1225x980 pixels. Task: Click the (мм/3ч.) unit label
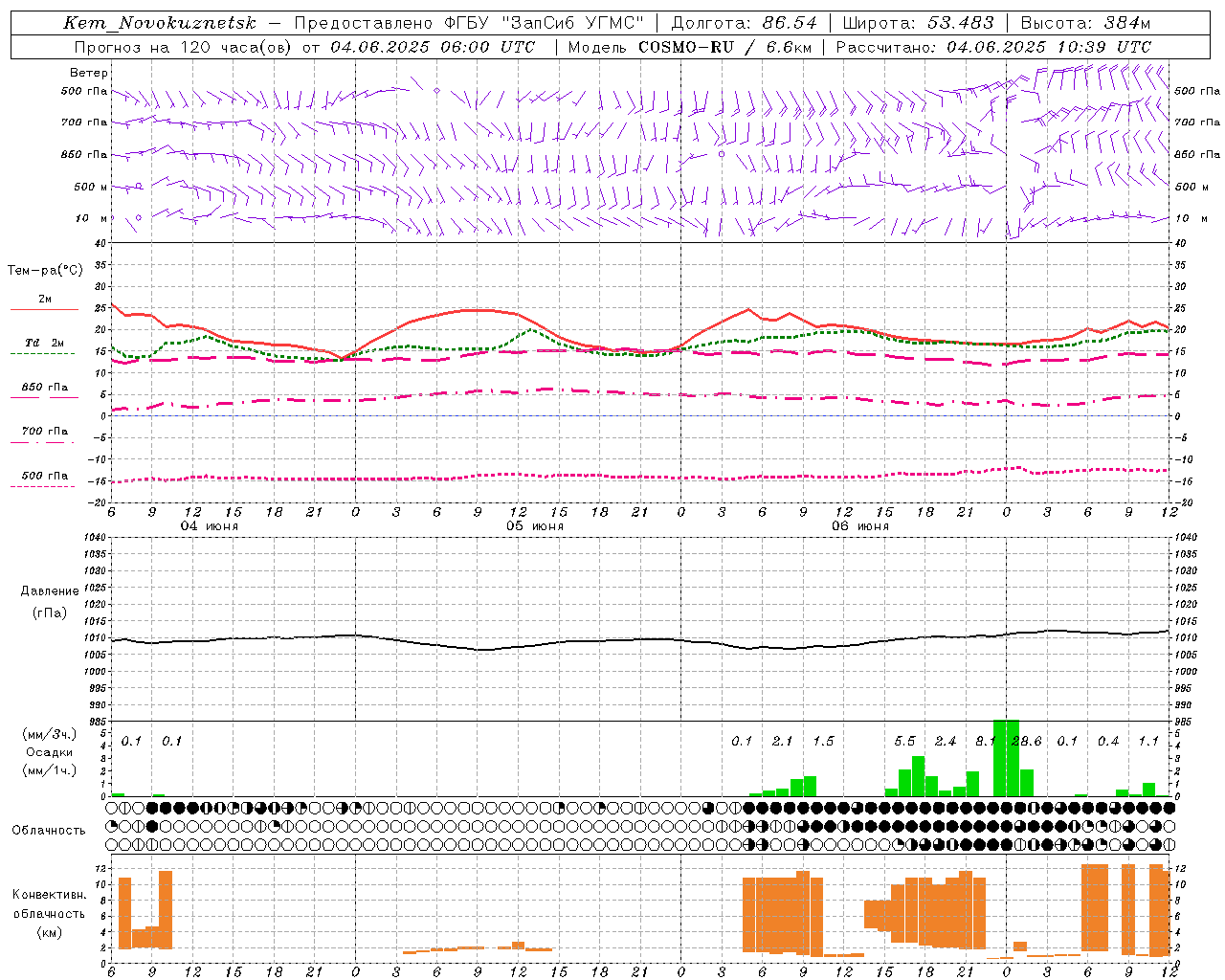pos(49,734)
